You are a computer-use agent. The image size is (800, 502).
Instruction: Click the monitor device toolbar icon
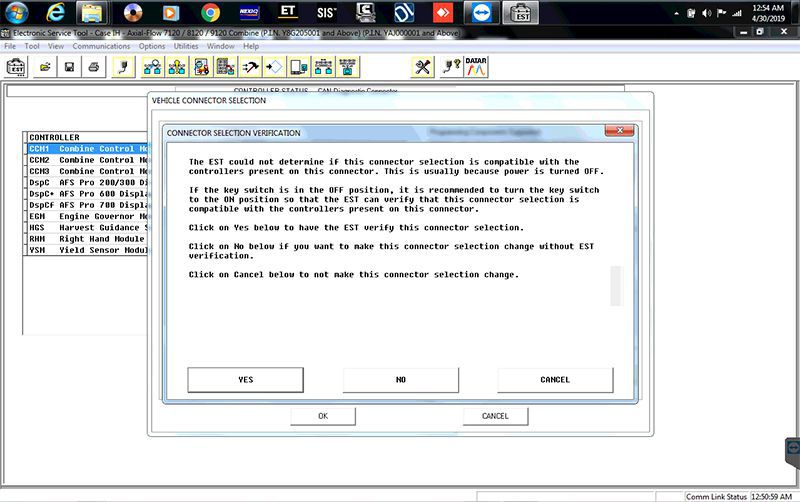click(x=299, y=67)
